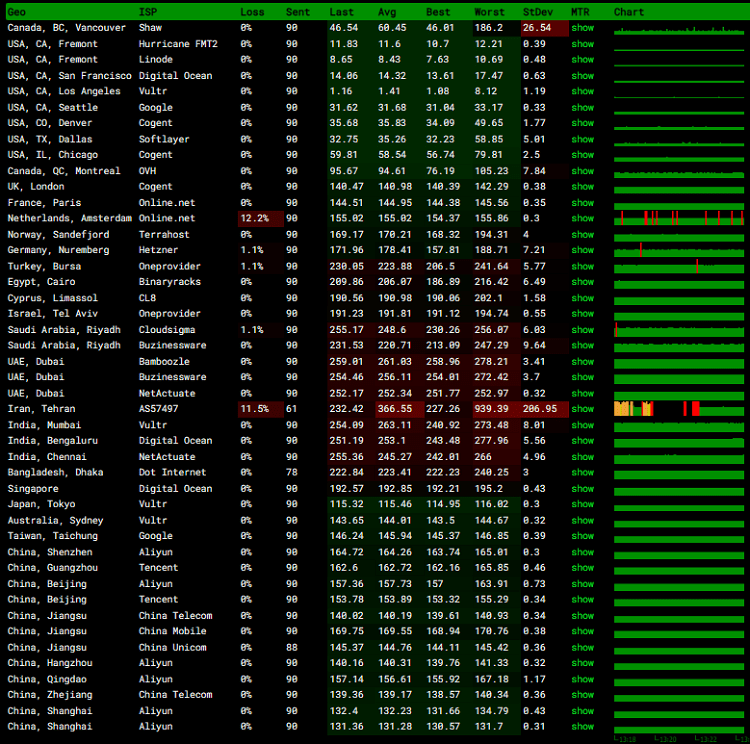Show MTR for Saudi Arabia Cloudsigma row
750x744 pixels.
582,330
